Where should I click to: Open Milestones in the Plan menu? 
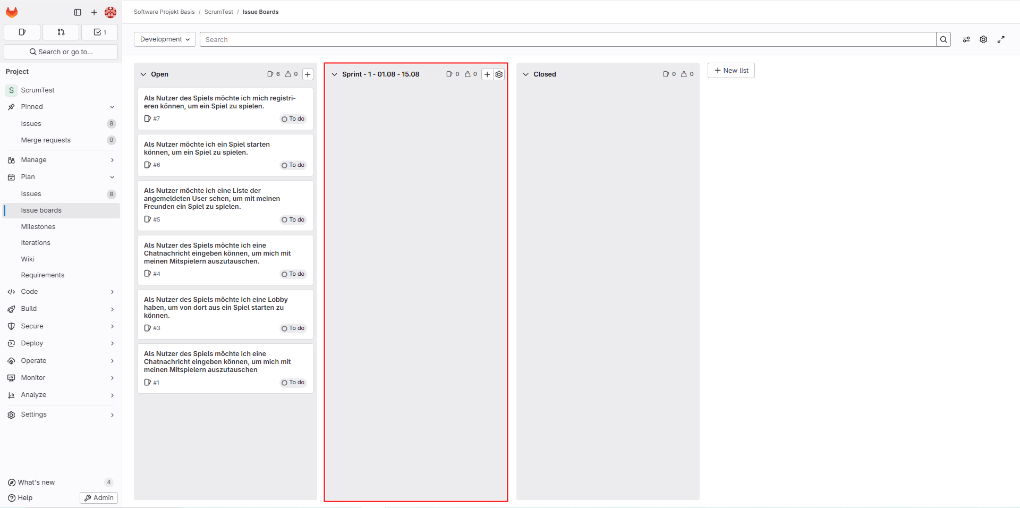click(x=38, y=227)
